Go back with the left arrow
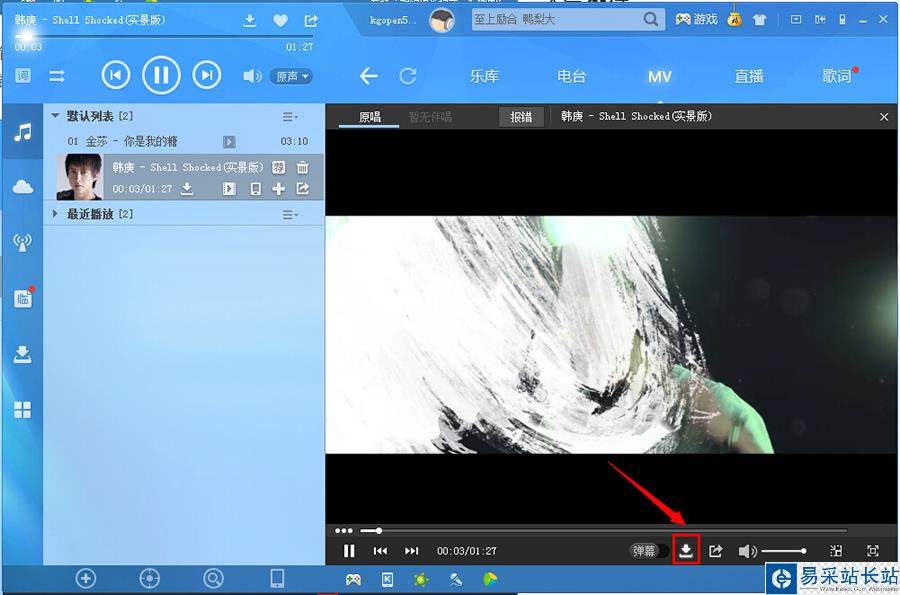Screen dimensions: 900x595 click(x=368, y=76)
